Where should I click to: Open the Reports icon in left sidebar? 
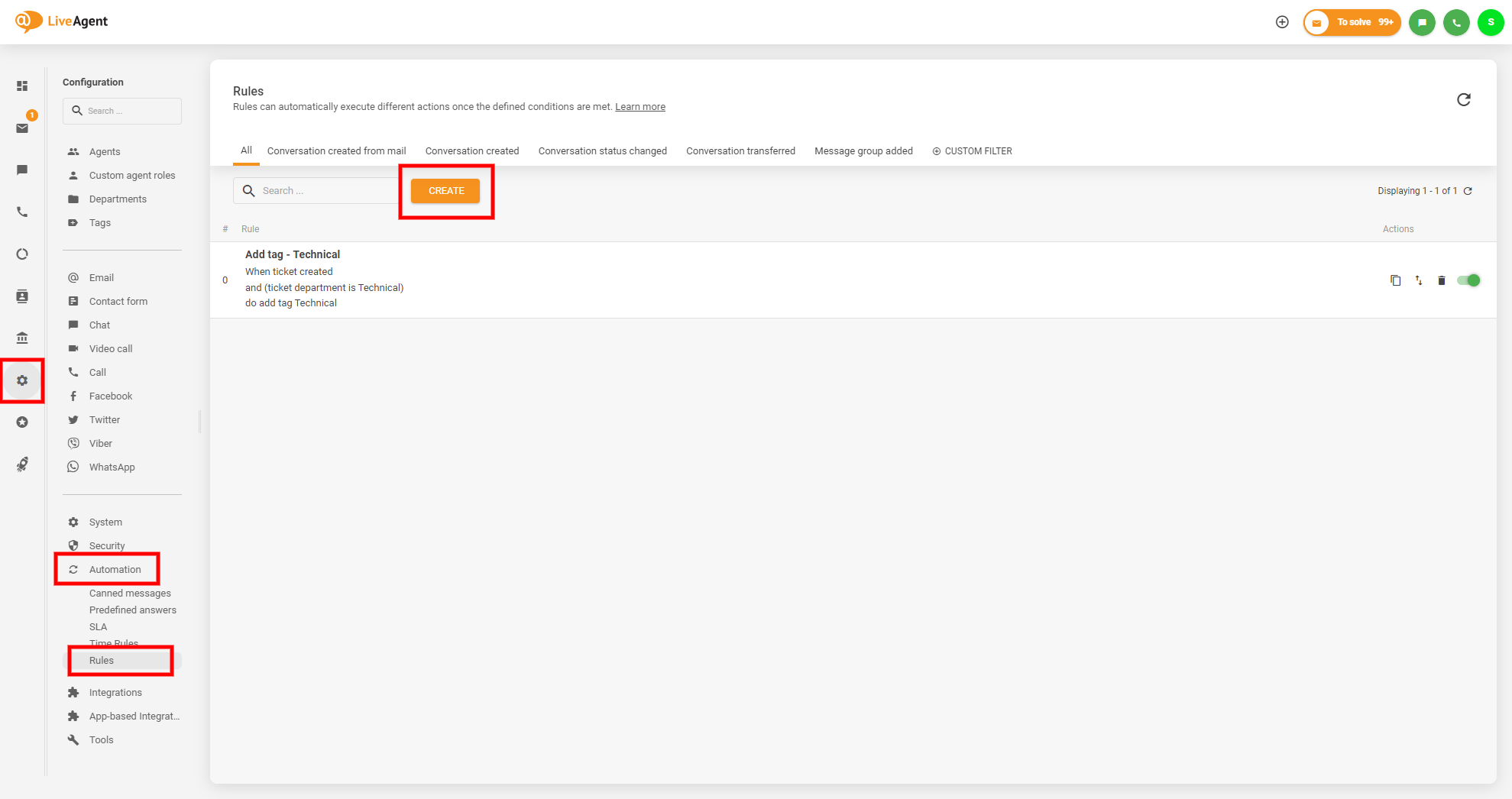click(x=22, y=254)
